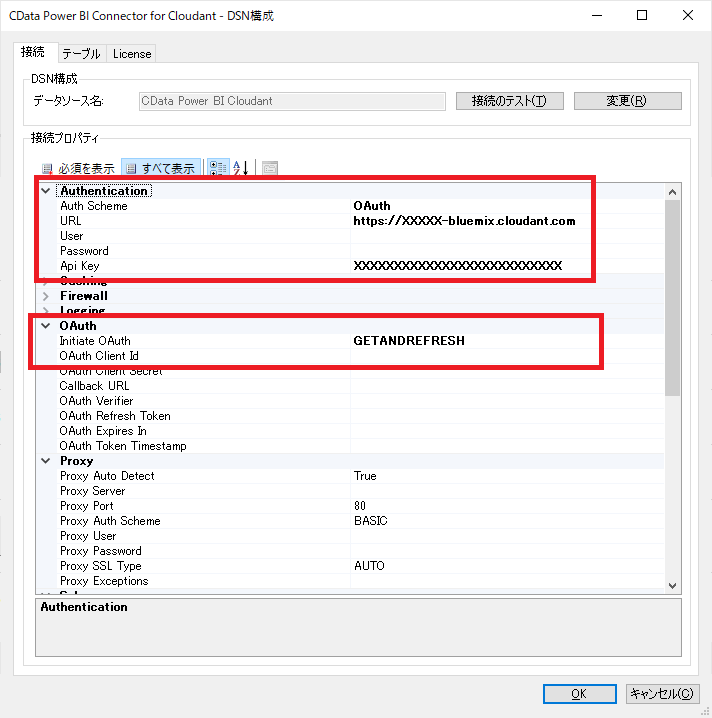Minimize the DSN構成 window

[x=597, y=15]
